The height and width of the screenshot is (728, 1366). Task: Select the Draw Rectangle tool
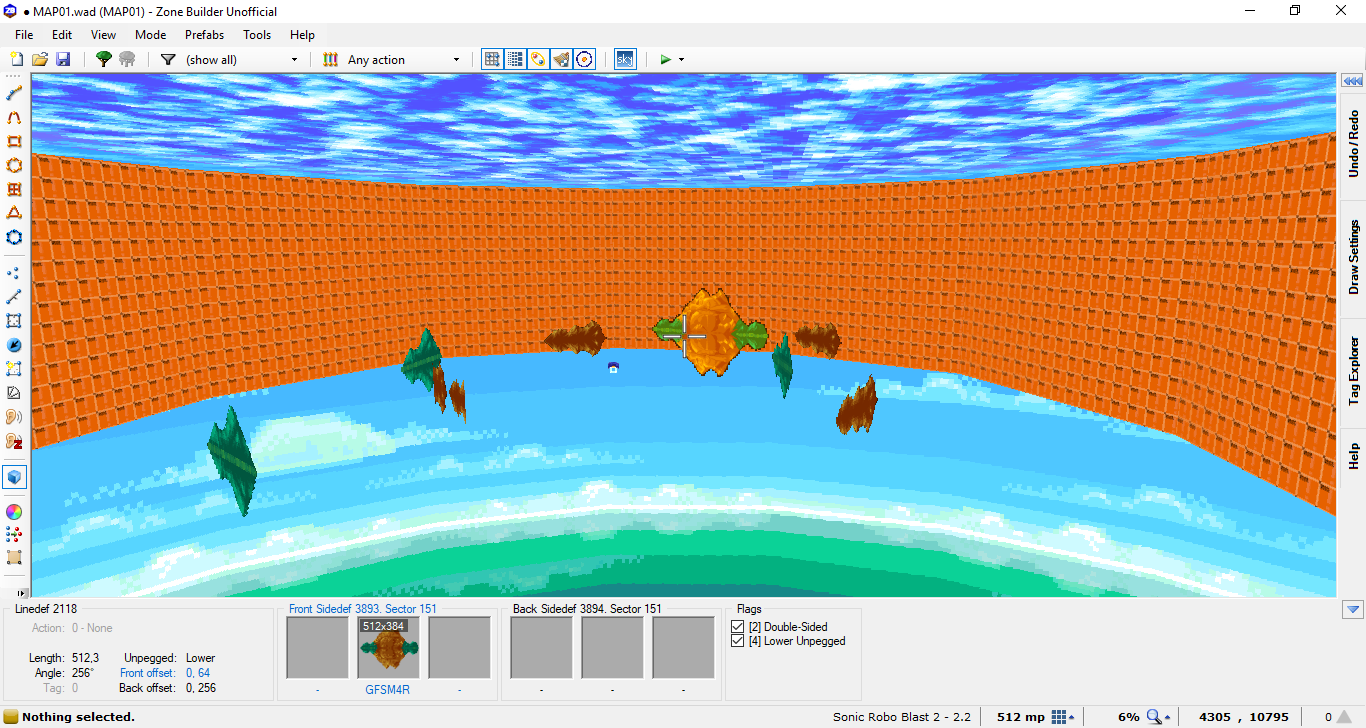[14, 141]
